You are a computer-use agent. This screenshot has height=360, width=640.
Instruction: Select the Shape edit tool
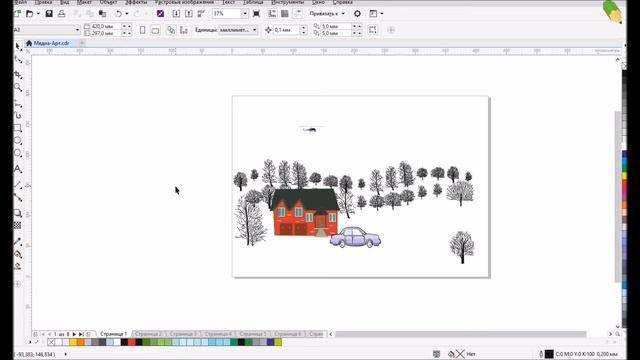click(18, 60)
